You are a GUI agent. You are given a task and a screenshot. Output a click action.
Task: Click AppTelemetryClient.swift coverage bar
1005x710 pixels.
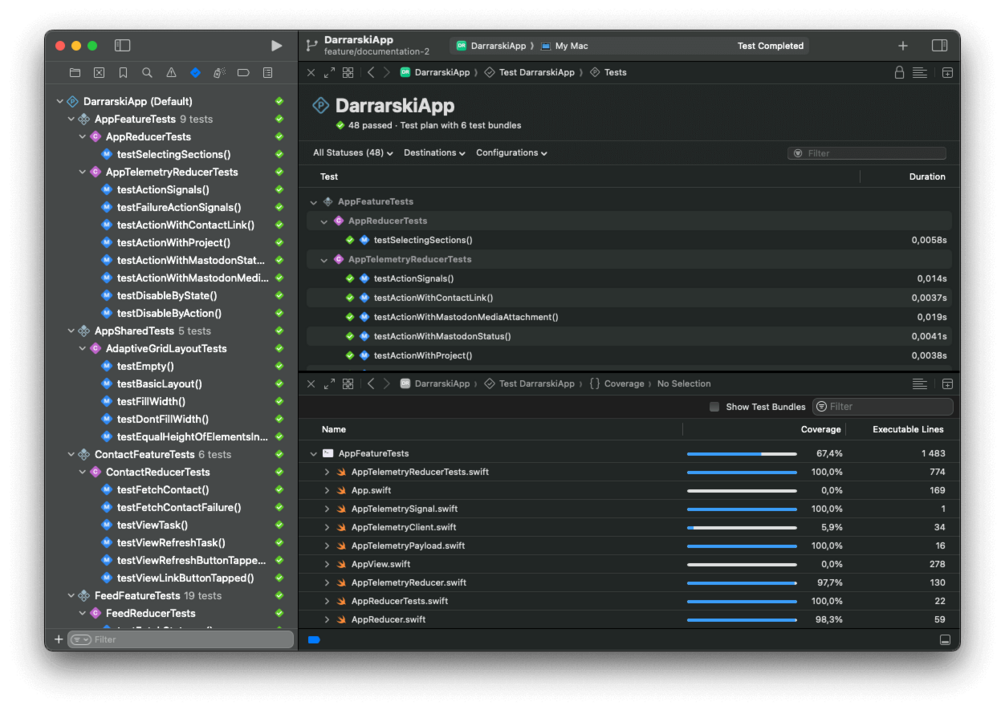coord(742,527)
